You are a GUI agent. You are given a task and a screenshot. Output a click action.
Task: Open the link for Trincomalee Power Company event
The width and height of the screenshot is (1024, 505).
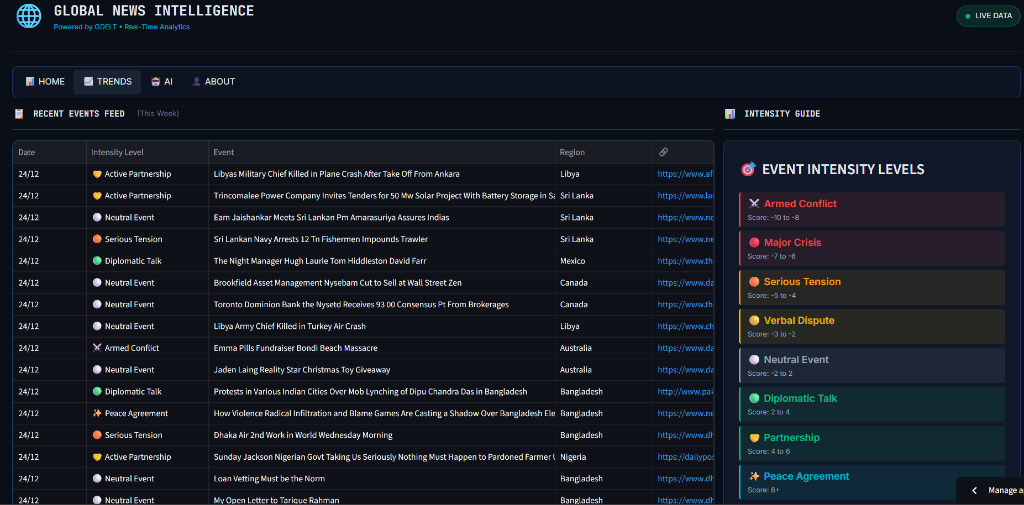tap(685, 196)
